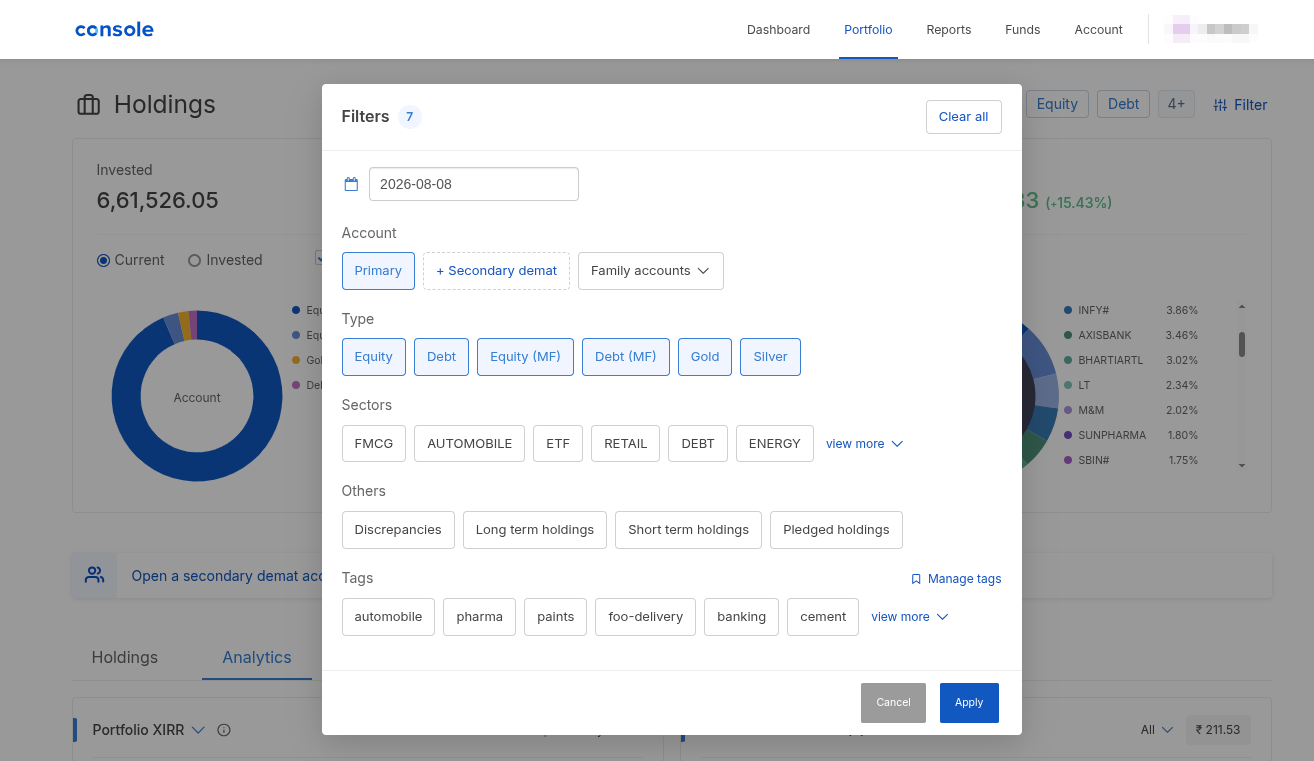Open the All dropdown near ₹ 211.53
The height and width of the screenshot is (761, 1314).
point(1157,730)
